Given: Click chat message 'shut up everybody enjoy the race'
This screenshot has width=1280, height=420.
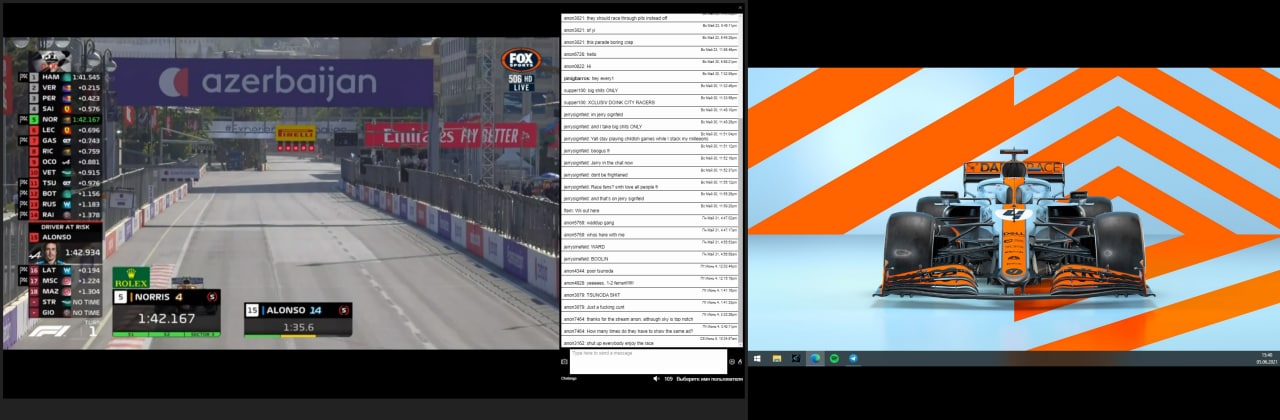Looking at the screenshot, I should (621, 342).
